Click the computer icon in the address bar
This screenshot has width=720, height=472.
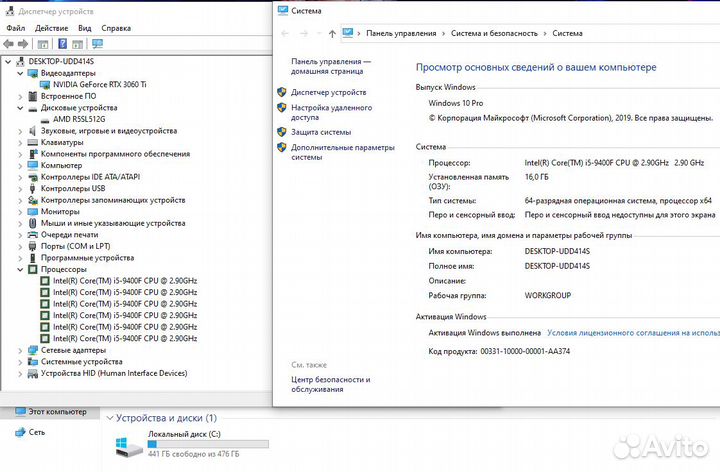tap(348, 33)
